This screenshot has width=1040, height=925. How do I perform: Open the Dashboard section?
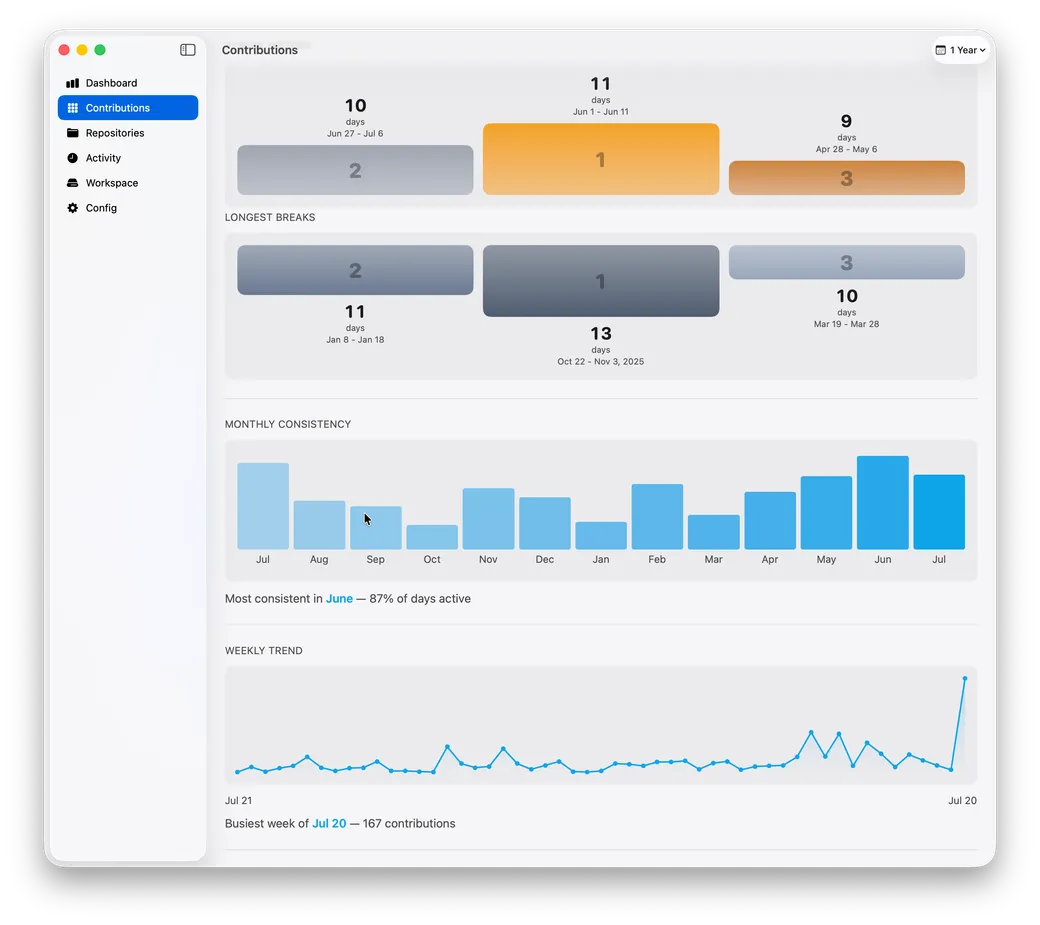(128, 83)
